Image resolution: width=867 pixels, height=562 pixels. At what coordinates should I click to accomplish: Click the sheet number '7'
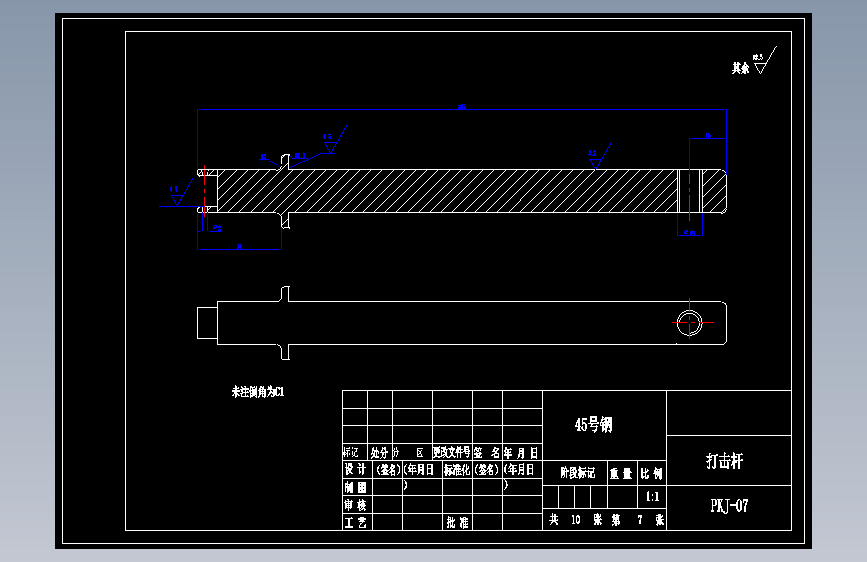pos(640,520)
